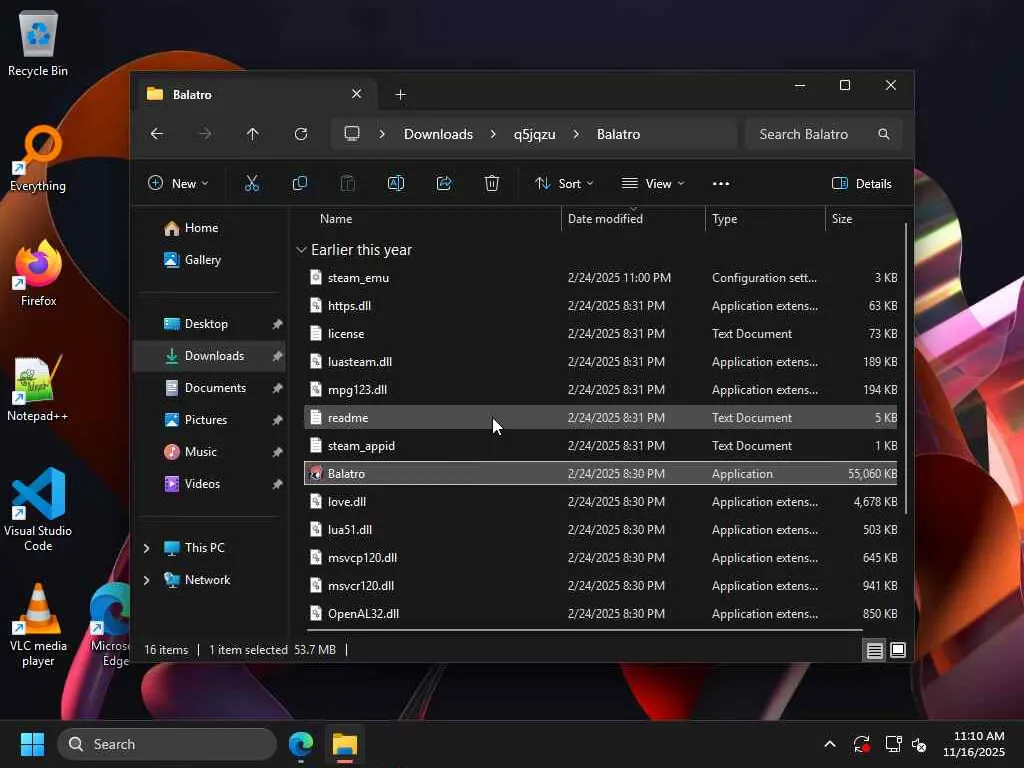Screen dimensions: 1024x768
Task: Show hidden system tray icons chevron
Action: (830, 744)
